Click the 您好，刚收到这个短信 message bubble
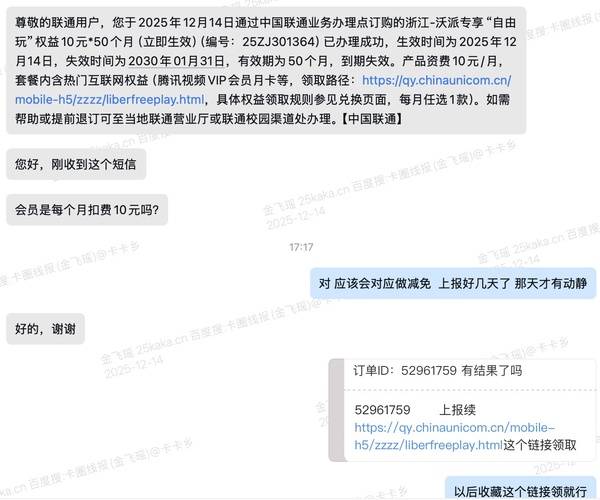 point(76,164)
